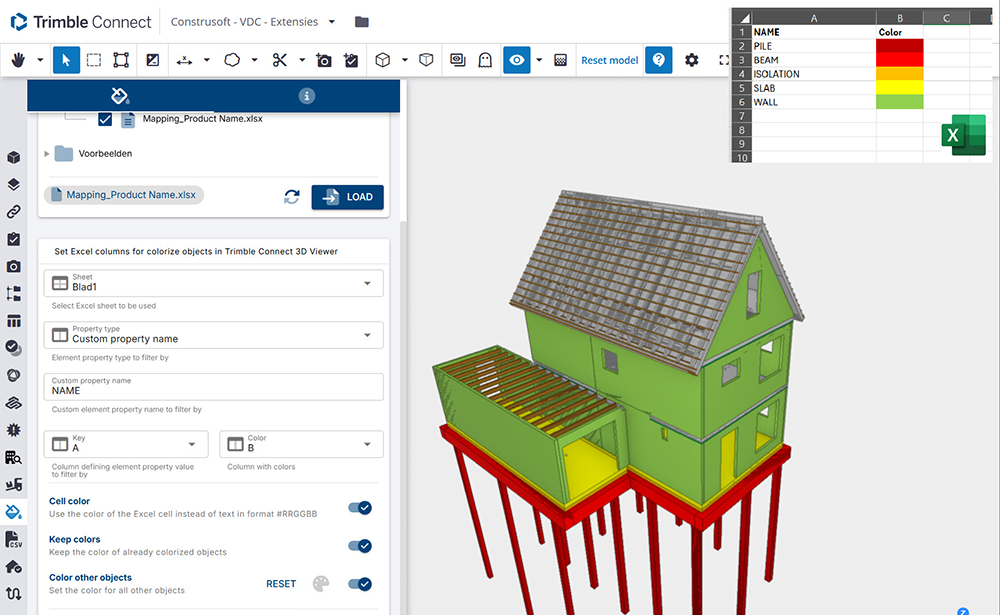Viewport: 1000px width, 615px height.
Task: Switch to the info tab
Action: (x=307, y=96)
